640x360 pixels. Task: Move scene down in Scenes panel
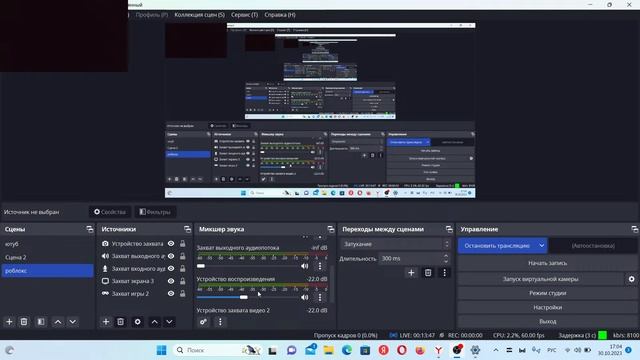tap(73, 322)
